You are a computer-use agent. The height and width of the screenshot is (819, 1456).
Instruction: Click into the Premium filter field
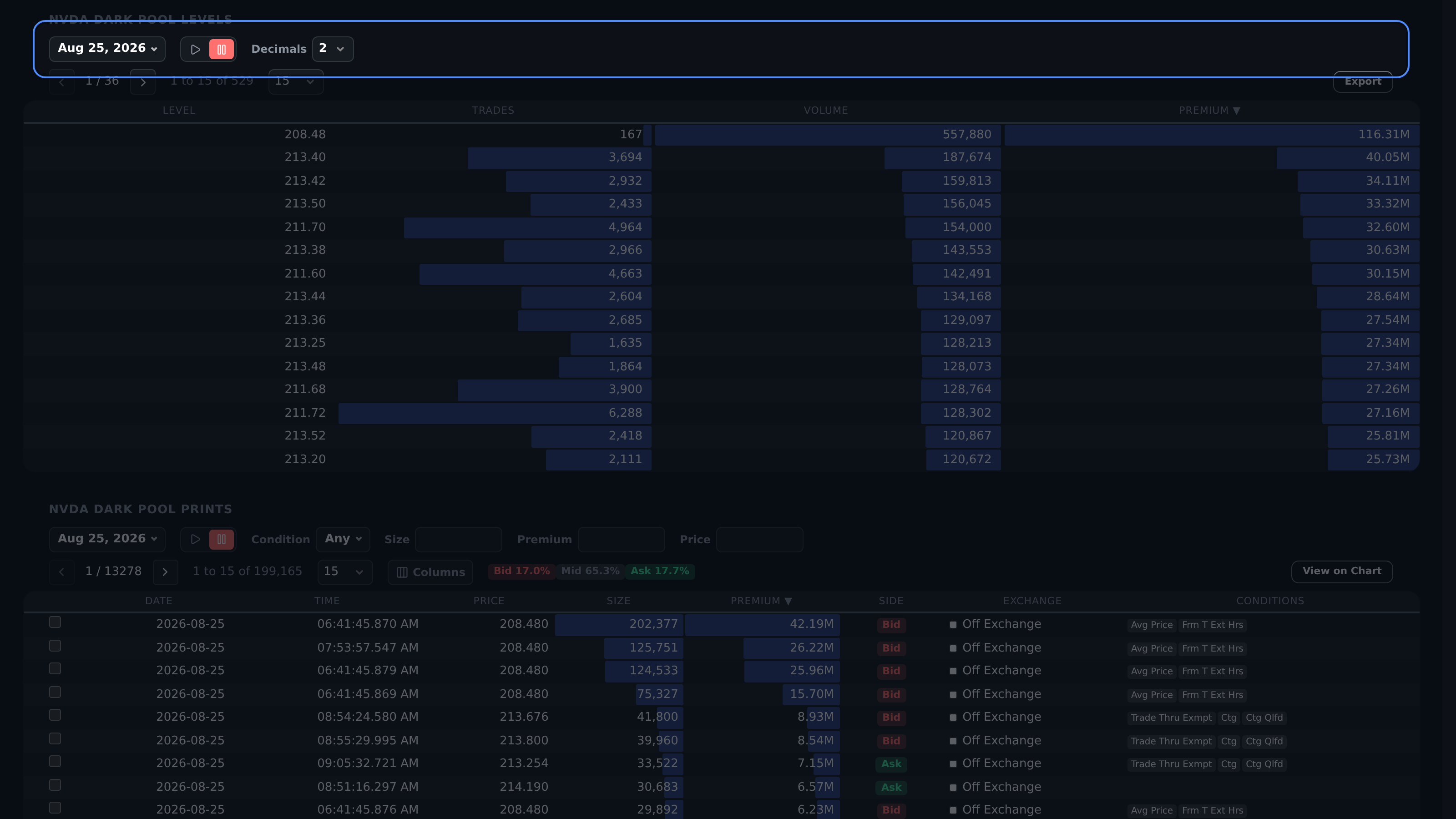tap(621, 539)
